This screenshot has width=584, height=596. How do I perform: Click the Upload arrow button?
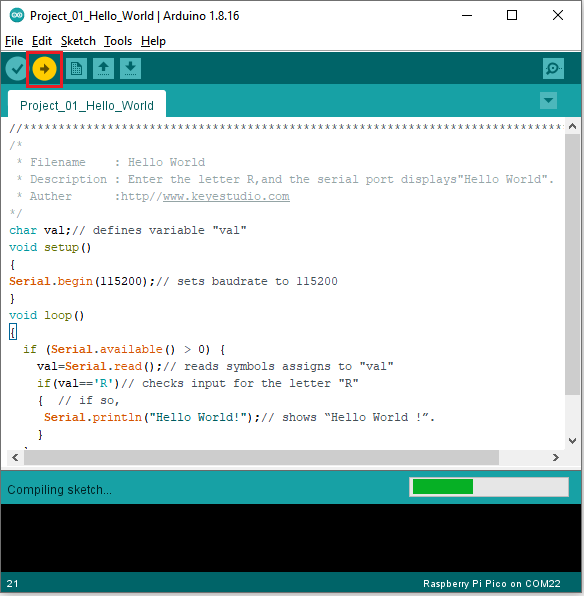[44, 69]
